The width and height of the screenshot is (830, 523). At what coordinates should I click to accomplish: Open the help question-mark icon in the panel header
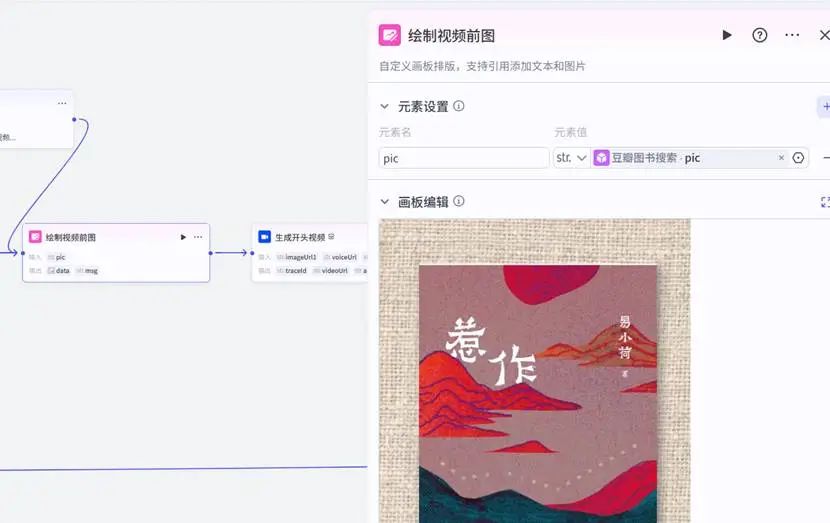pyautogui.click(x=760, y=35)
